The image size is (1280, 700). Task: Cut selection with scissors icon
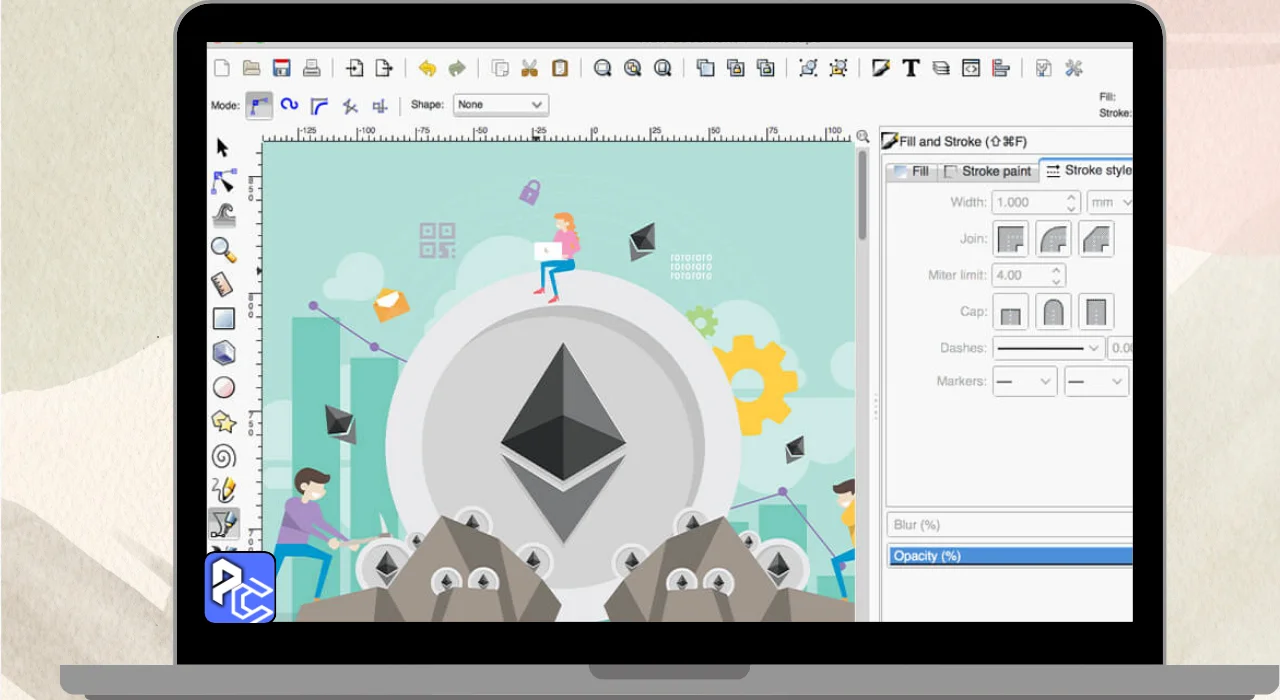pos(530,68)
